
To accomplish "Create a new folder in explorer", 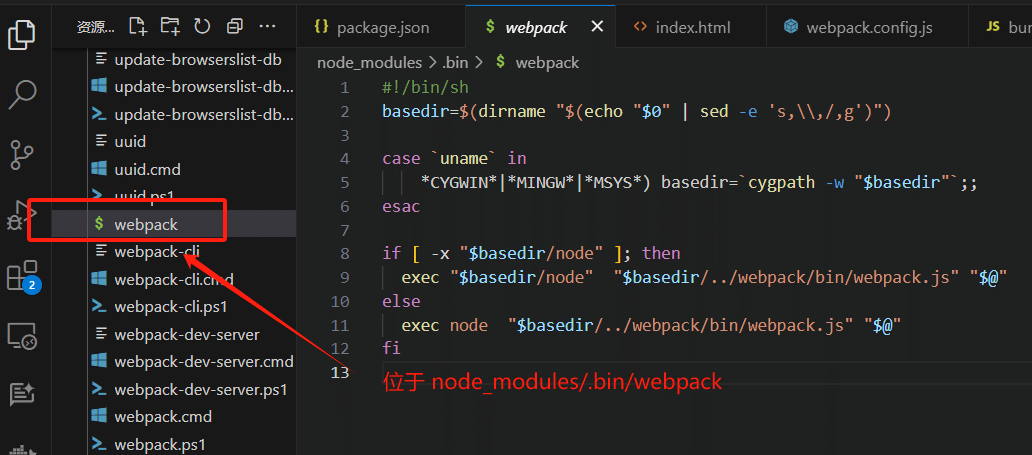I will 170,26.
